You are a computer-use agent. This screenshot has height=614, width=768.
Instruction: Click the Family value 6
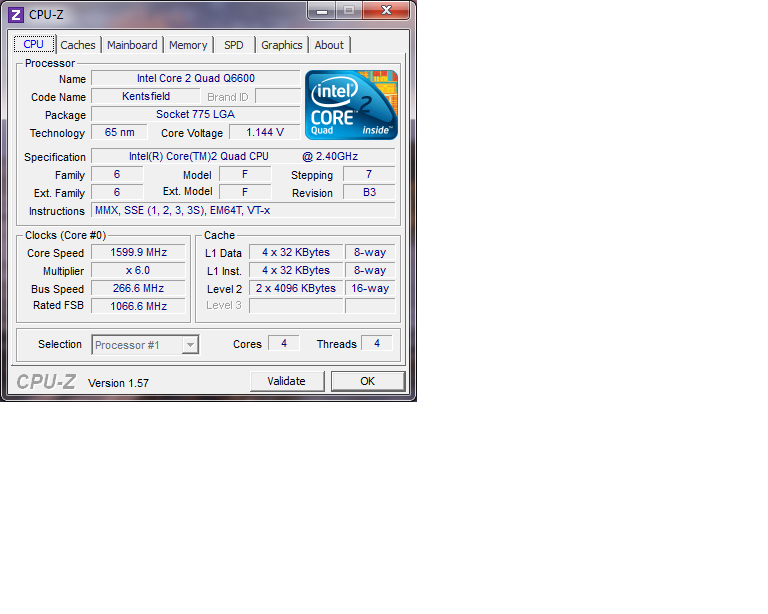point(117,175)
